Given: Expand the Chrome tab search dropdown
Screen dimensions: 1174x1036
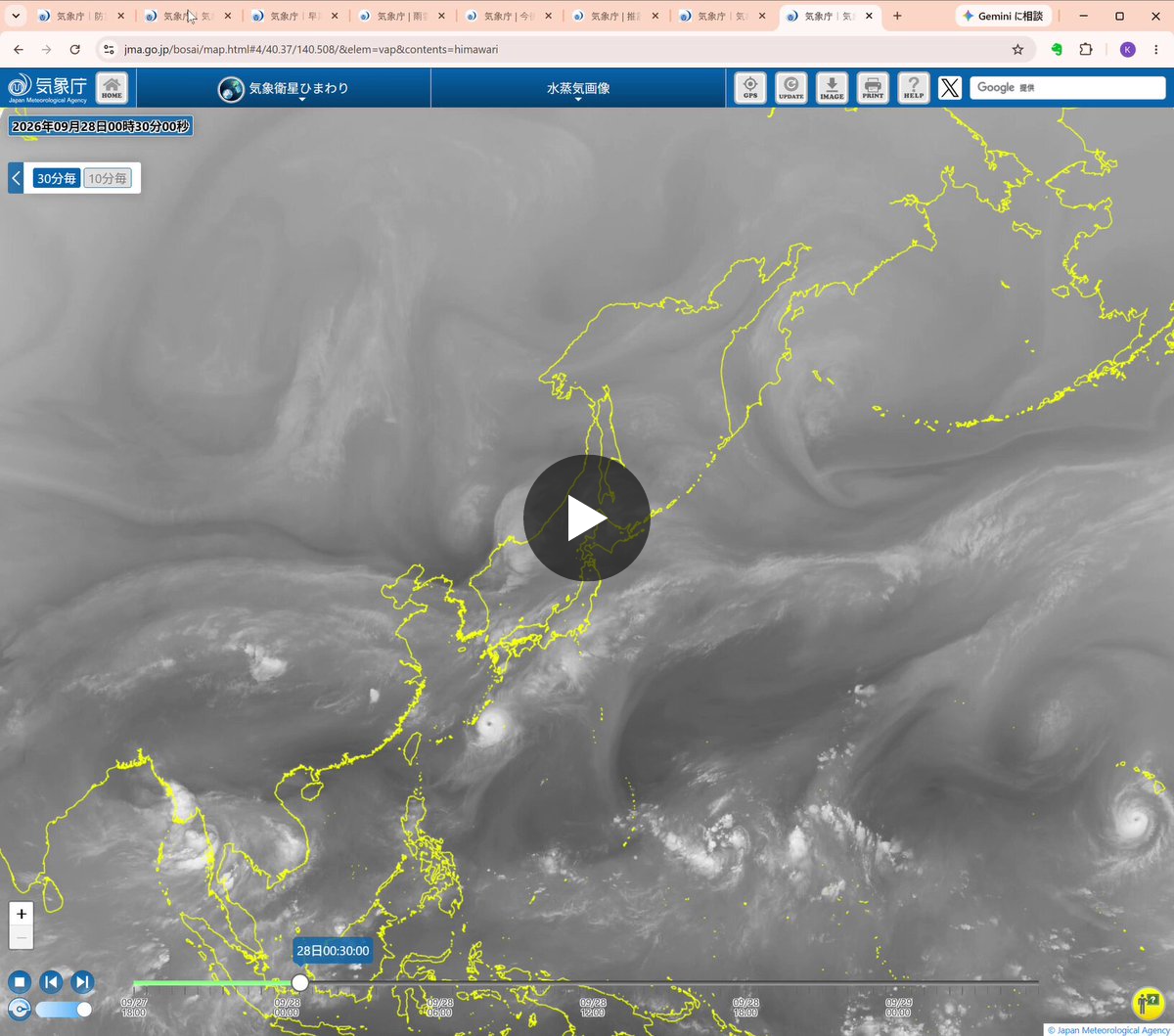Looking at the screenshot, I should click(16, 16).
